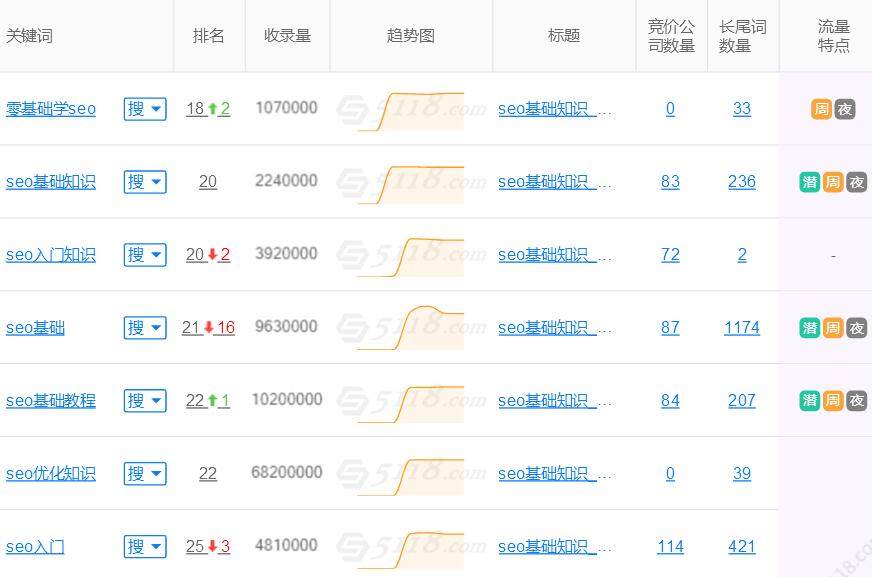Expand 搜 dropdown in seo优化知识 row

click(x=145, y=474)
